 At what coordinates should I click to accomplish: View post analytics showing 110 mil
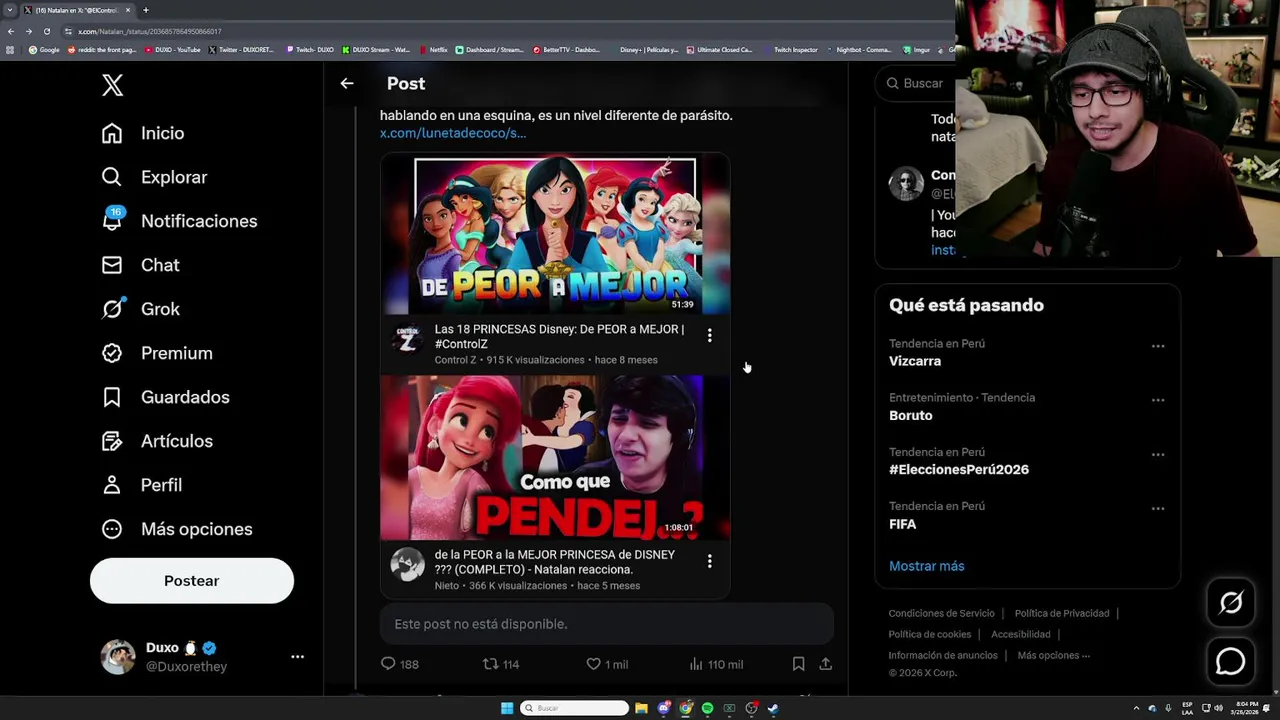(x=716, y=664)
